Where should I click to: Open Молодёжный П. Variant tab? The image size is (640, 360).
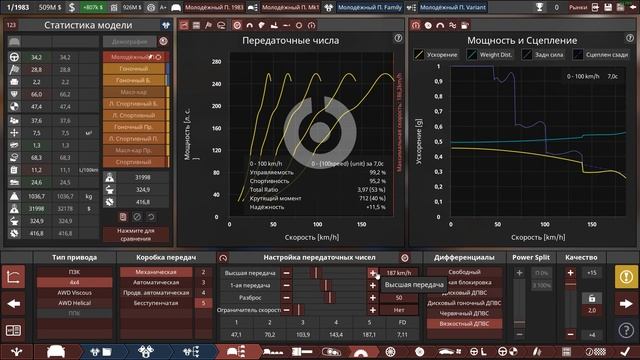(453, 7)
